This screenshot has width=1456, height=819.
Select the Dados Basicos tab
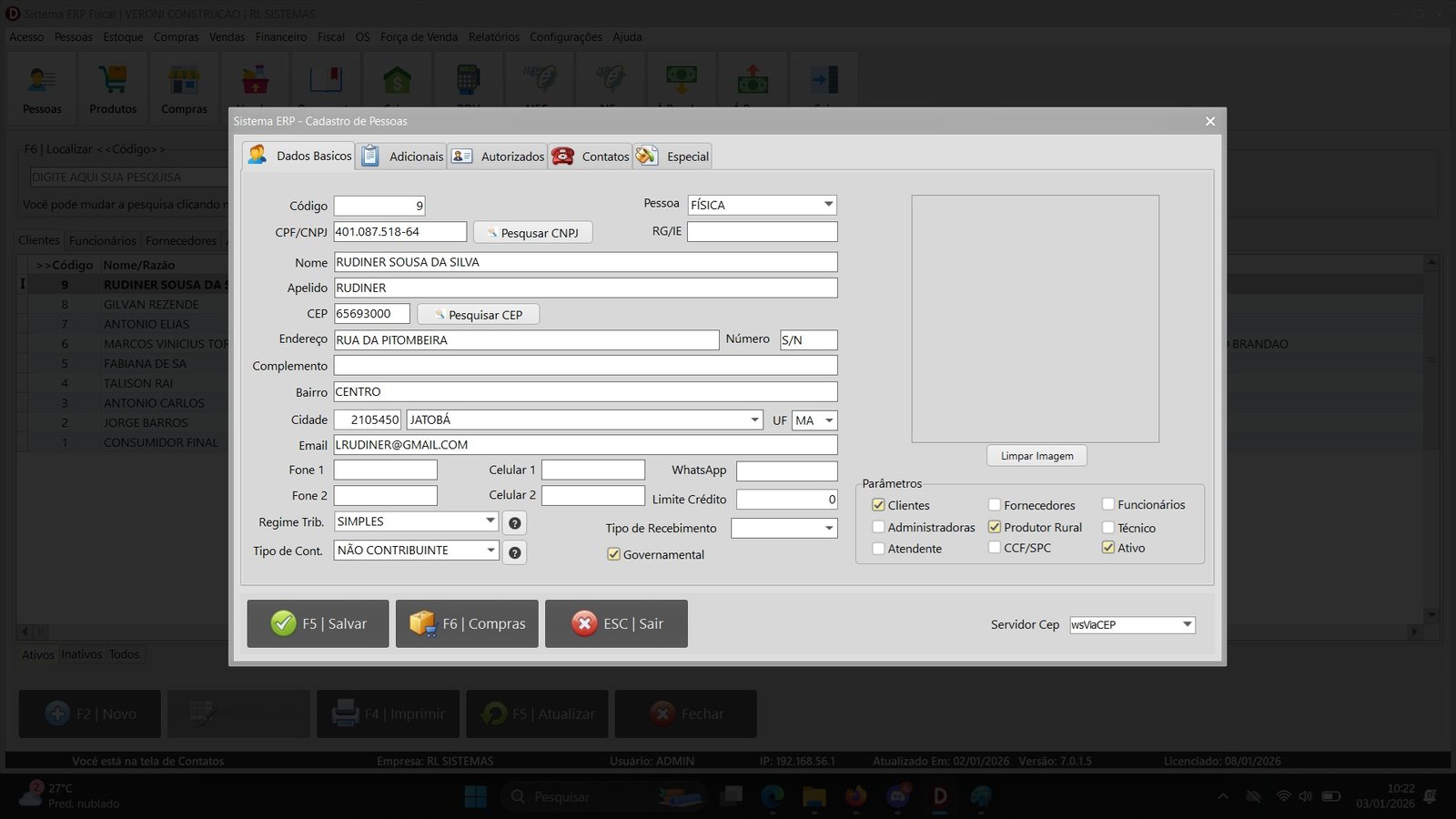300,156
